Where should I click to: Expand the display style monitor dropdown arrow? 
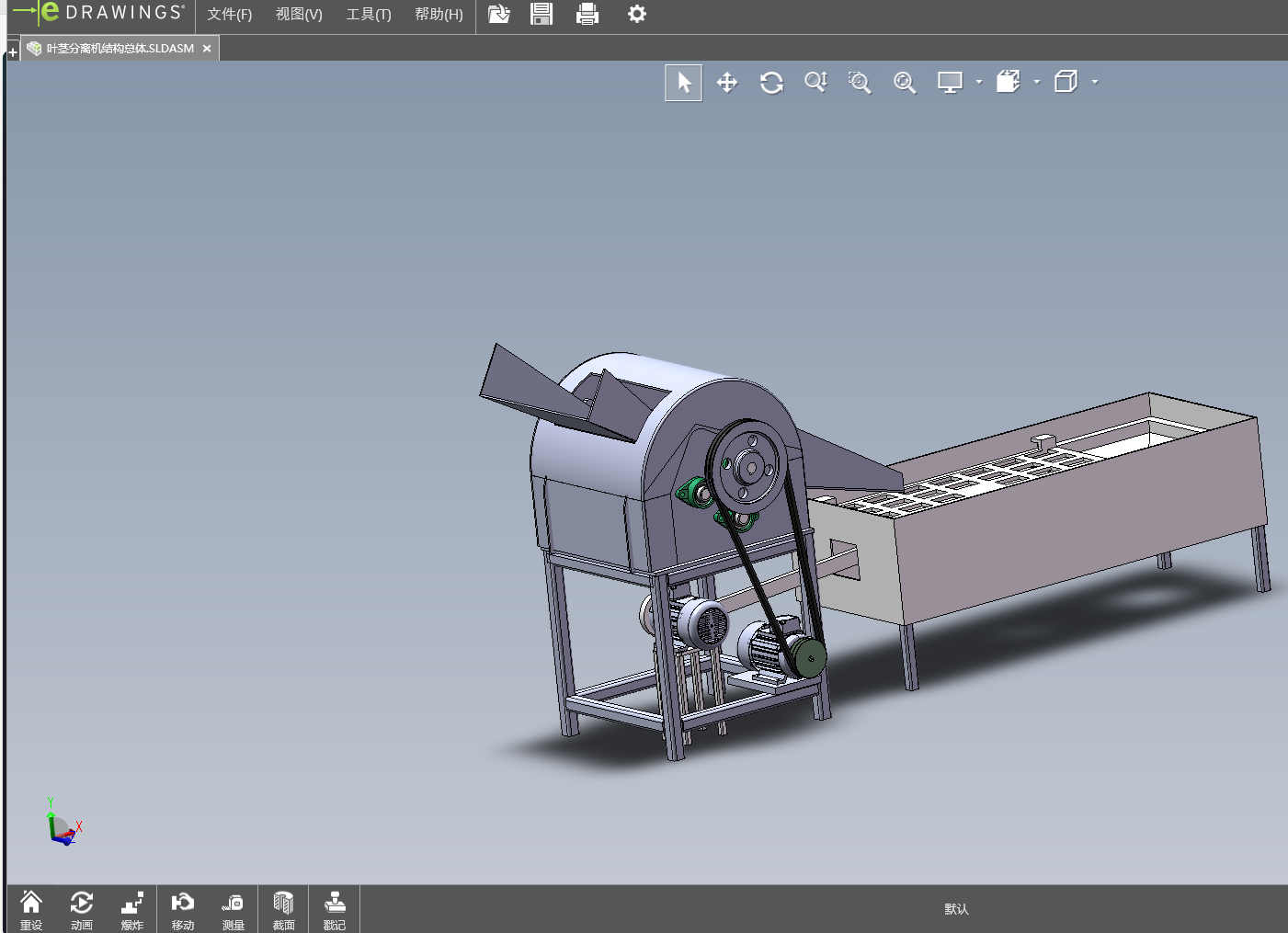[979, 82]
